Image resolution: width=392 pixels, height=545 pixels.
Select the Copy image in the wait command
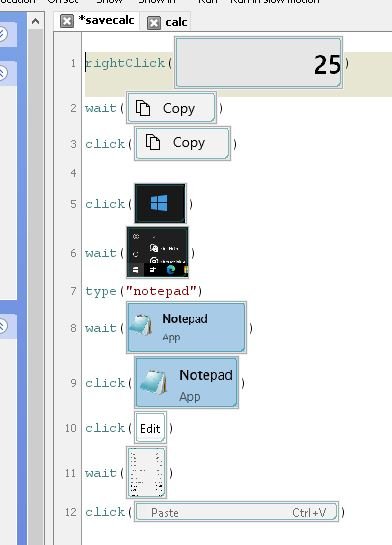[171, 108]
